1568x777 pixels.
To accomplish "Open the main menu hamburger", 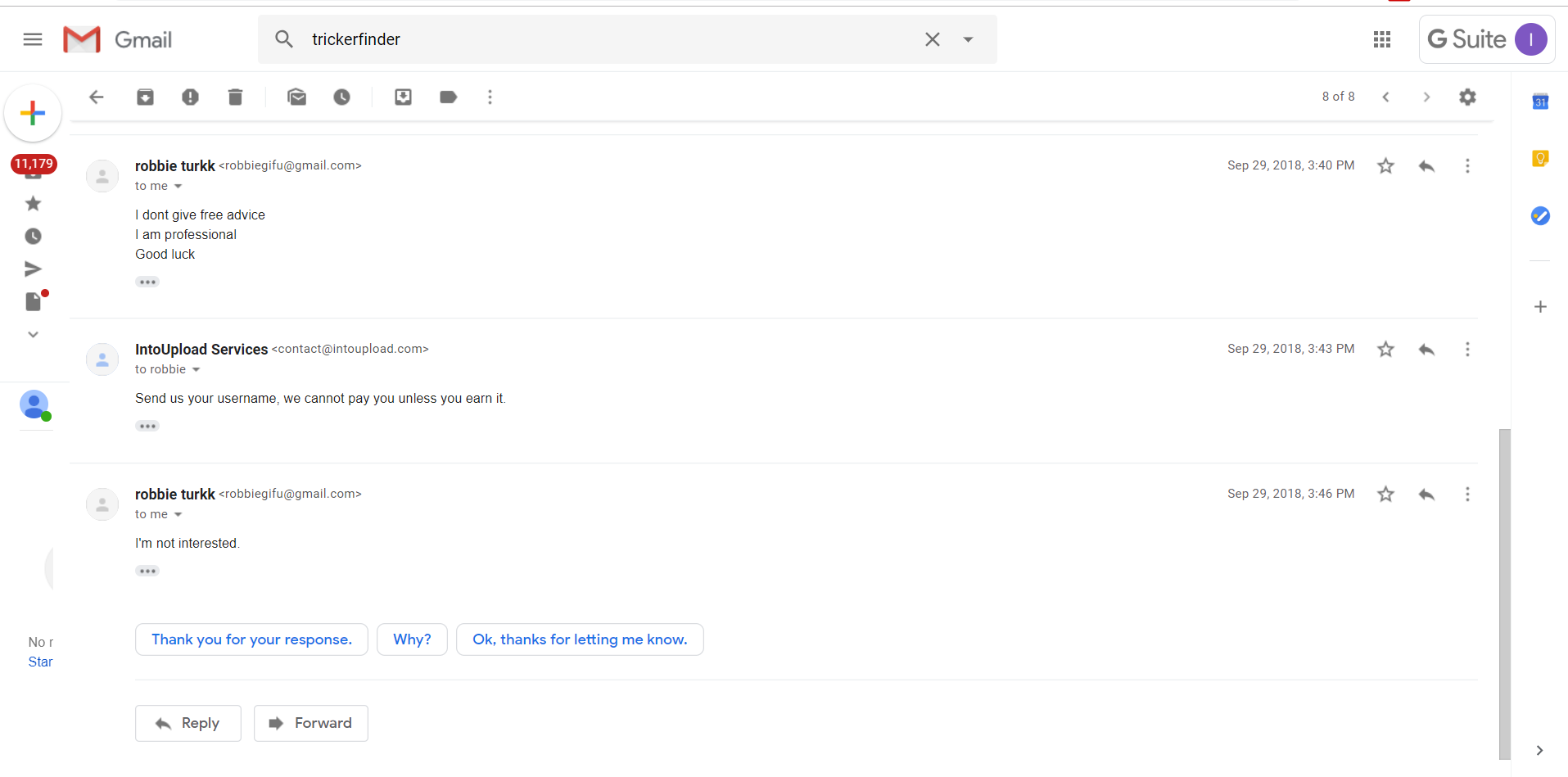I will click(33, 39).
